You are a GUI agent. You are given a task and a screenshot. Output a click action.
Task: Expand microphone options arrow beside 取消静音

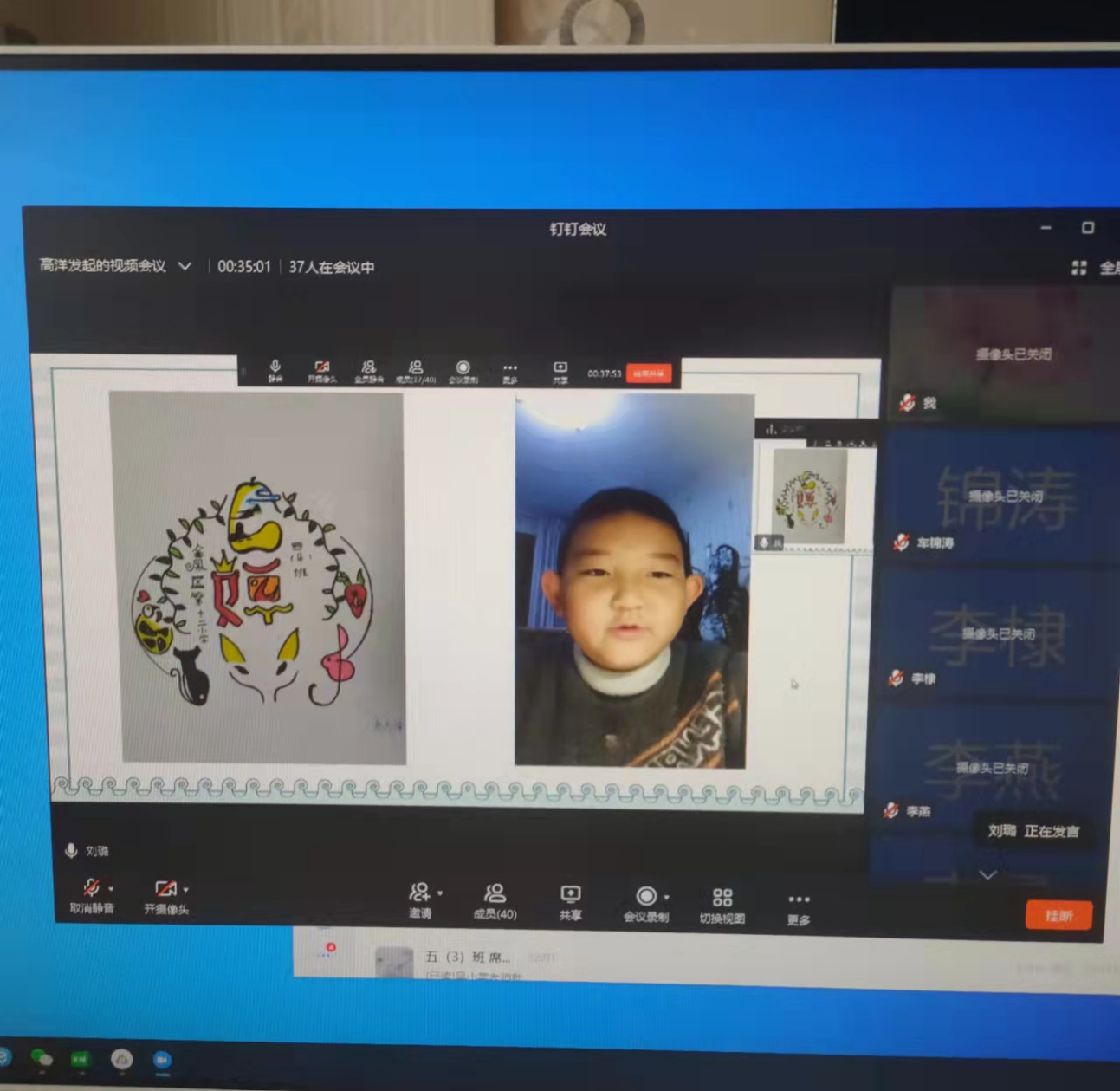[x=111, y=889]
